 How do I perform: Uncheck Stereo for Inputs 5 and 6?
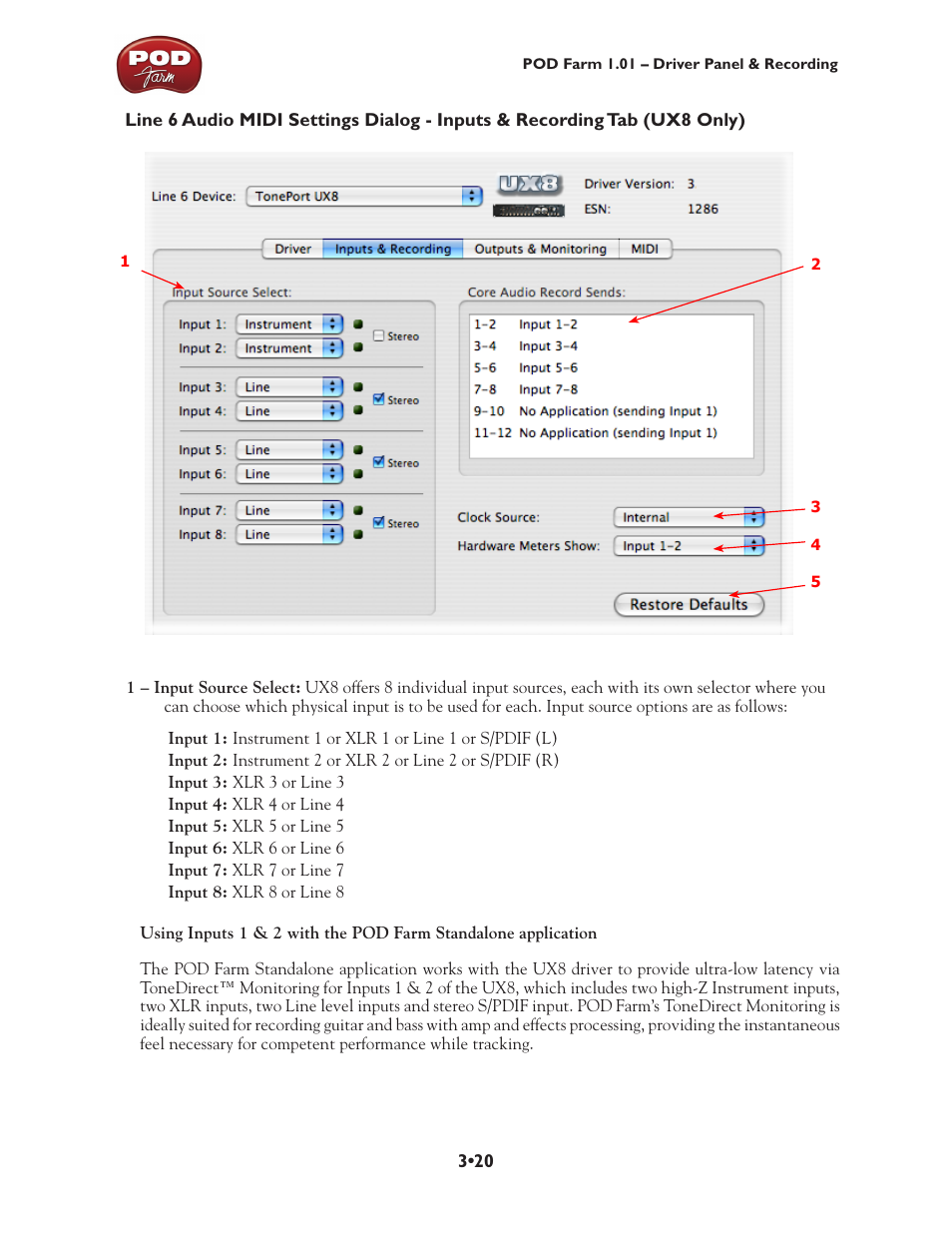tap(379, 462)
